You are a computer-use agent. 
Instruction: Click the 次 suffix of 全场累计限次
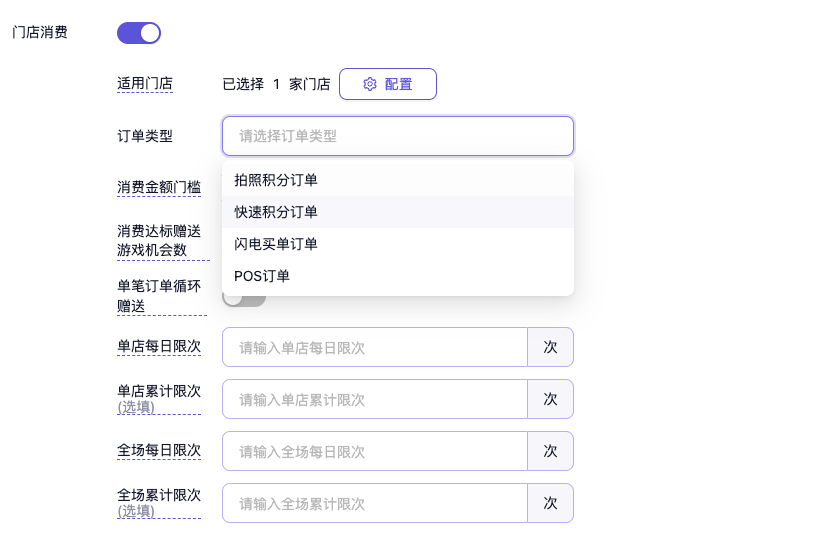pyautogui.click(x=550, y=504)
